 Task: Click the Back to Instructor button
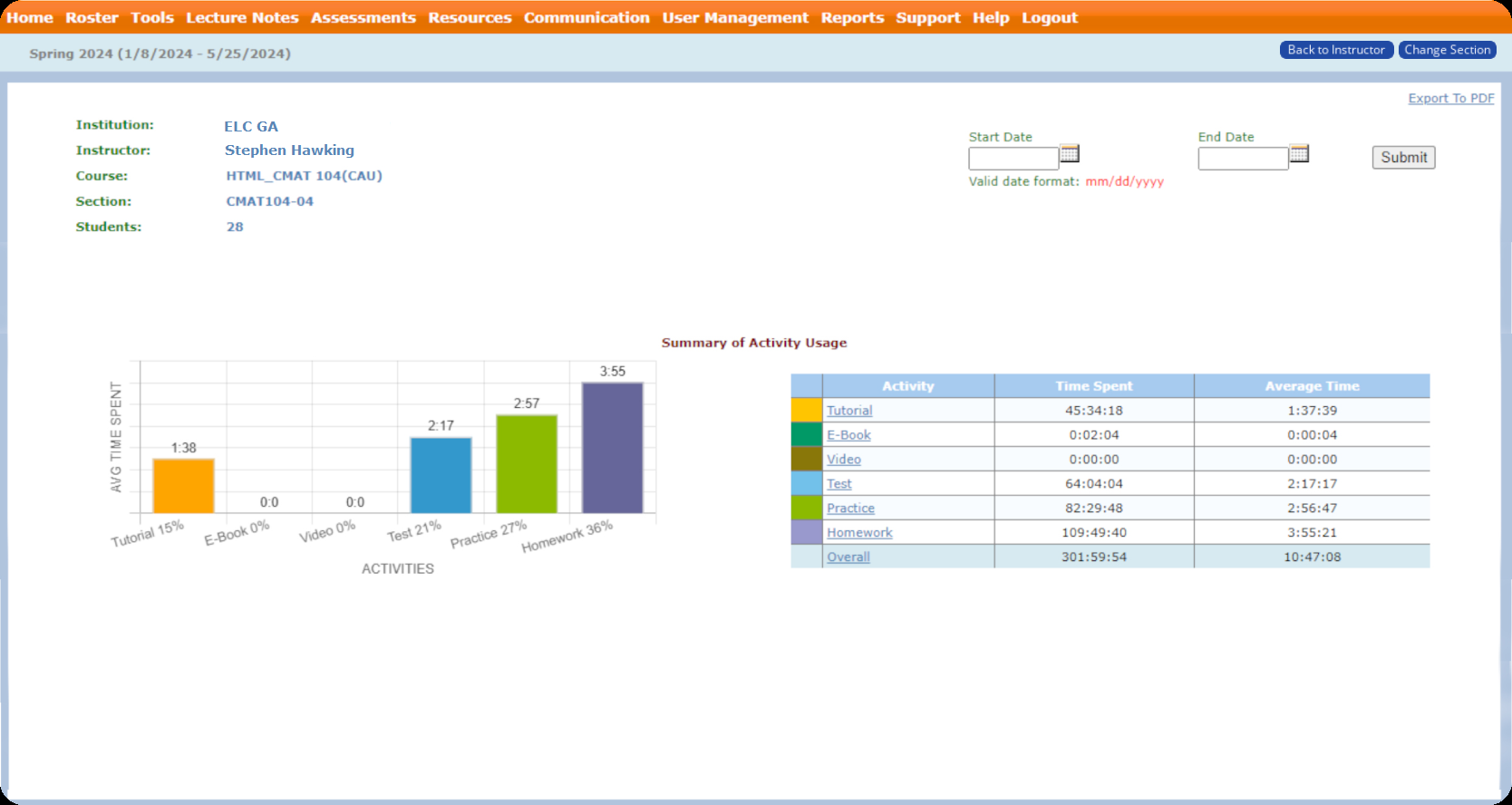click(1336, 50)
